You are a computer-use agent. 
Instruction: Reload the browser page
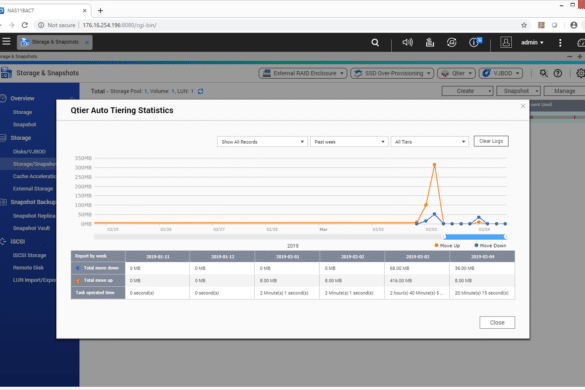25,25
